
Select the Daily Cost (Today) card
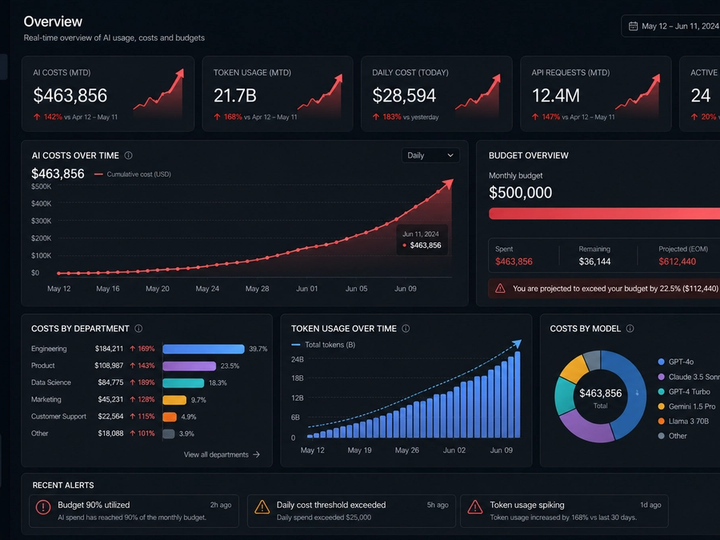437,94
